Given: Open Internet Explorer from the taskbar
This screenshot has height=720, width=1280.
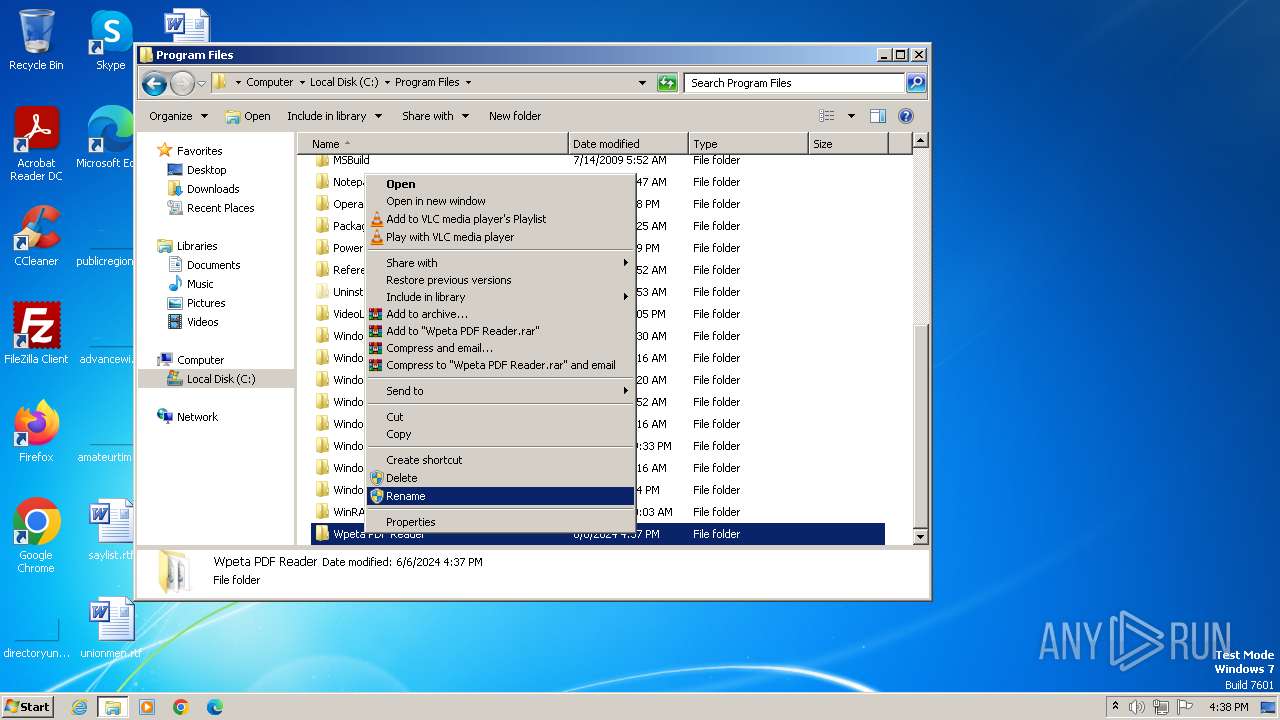Looking at the screenshot, I should coord(80,707).
